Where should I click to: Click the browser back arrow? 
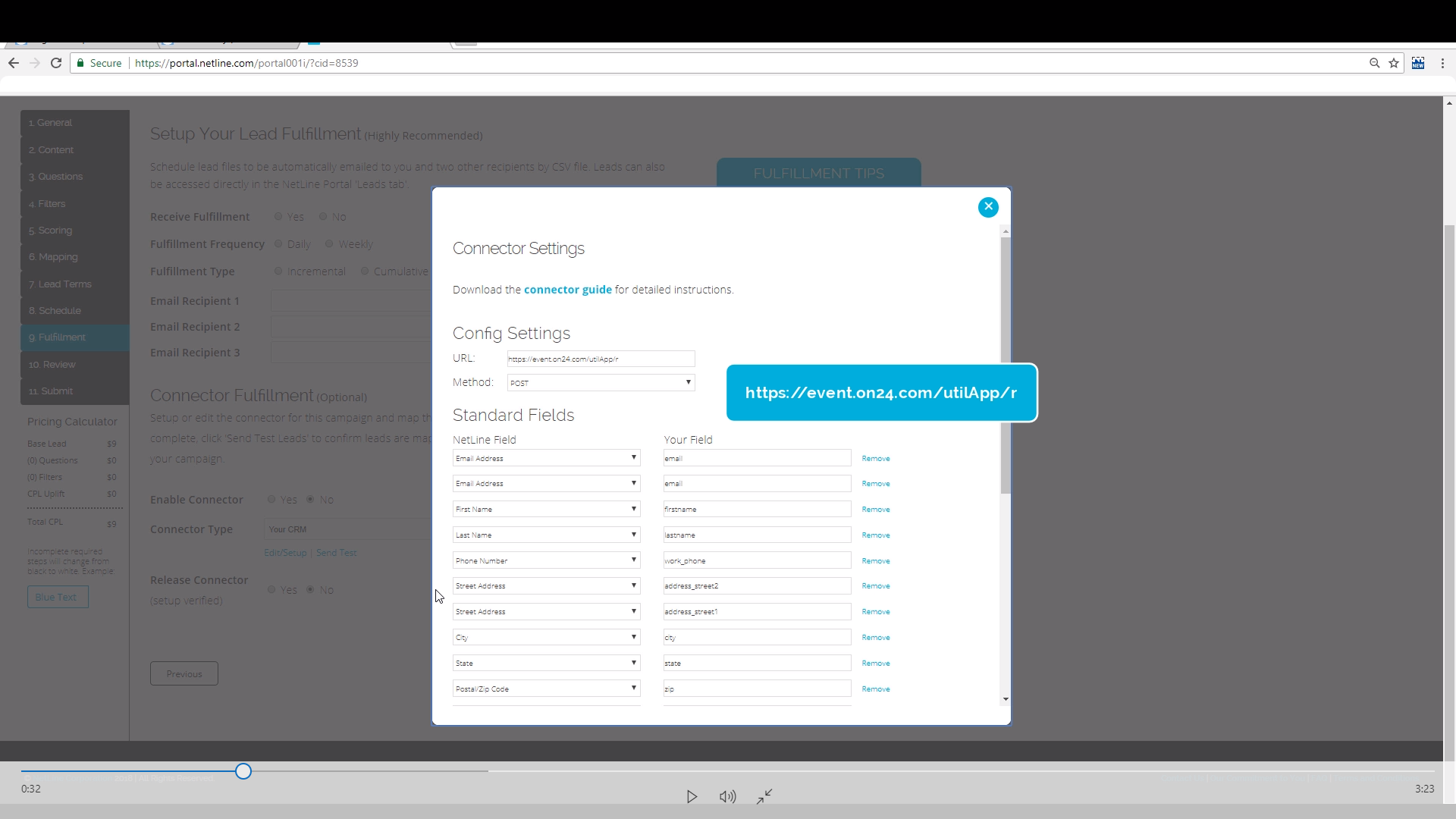[13, 63]
